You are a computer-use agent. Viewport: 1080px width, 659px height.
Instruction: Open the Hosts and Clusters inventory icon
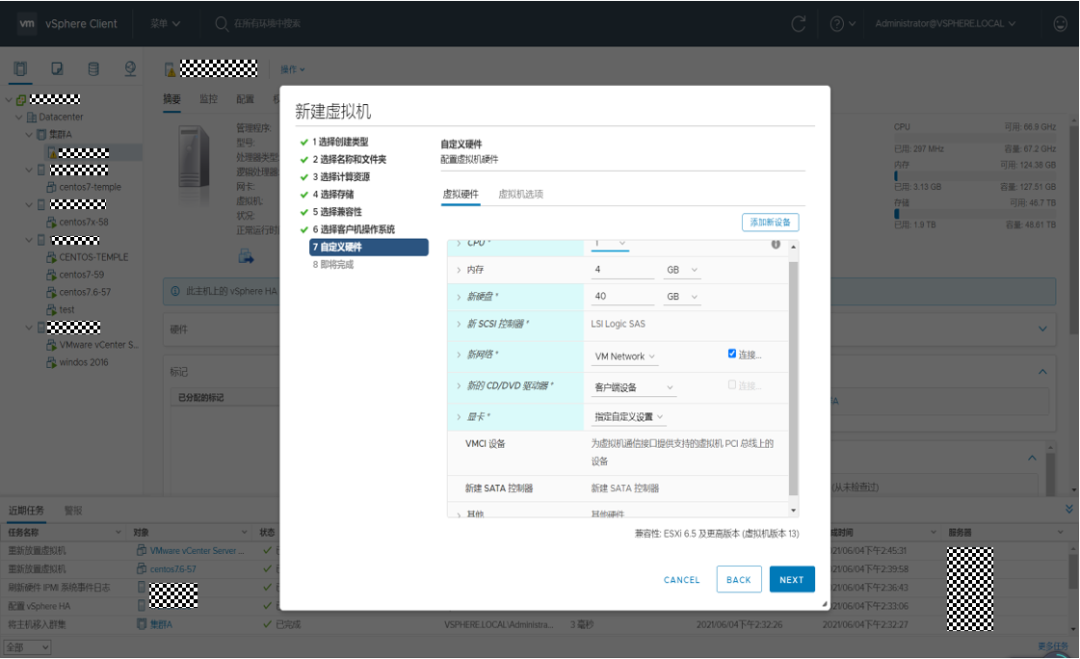coord(21,68)
